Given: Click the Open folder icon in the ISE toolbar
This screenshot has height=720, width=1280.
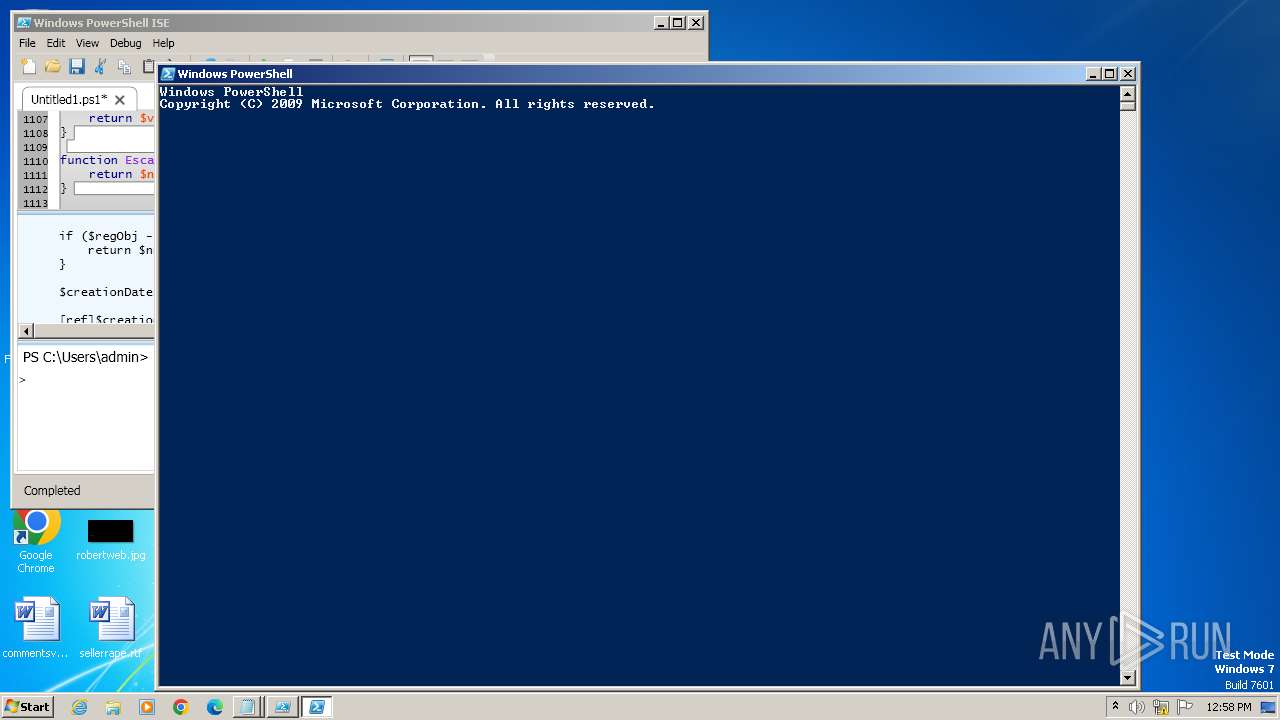Looking at the screenshot, I should (52, 66).
